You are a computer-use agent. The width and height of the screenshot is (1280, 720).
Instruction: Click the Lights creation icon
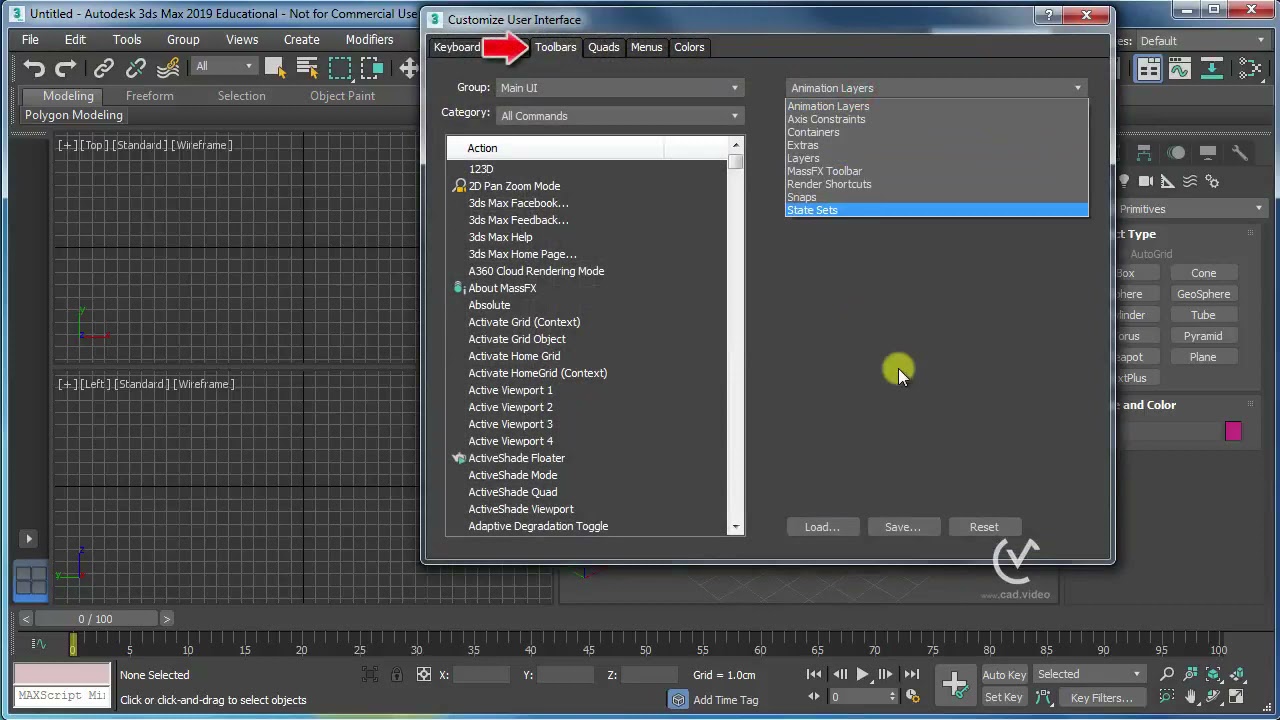(1124, 181)
